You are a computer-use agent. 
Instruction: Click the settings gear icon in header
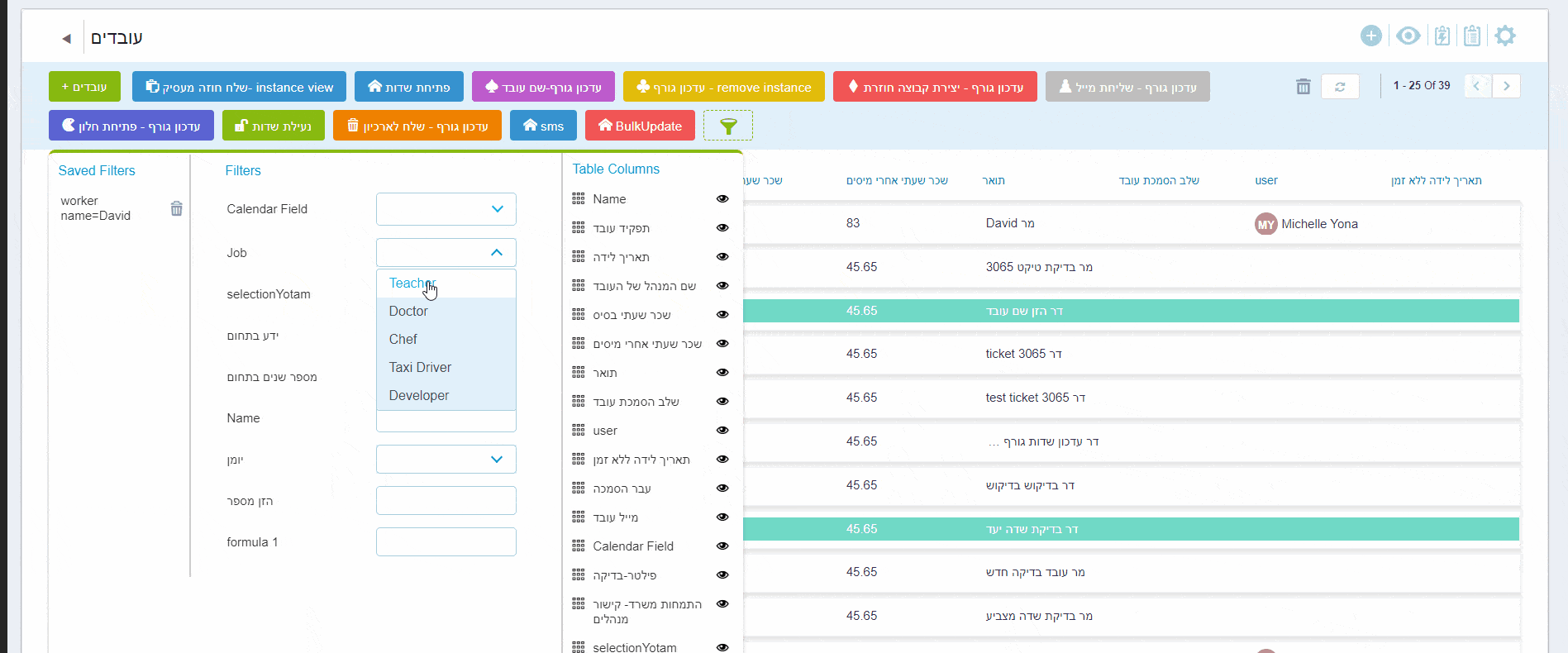[1505, 36]
